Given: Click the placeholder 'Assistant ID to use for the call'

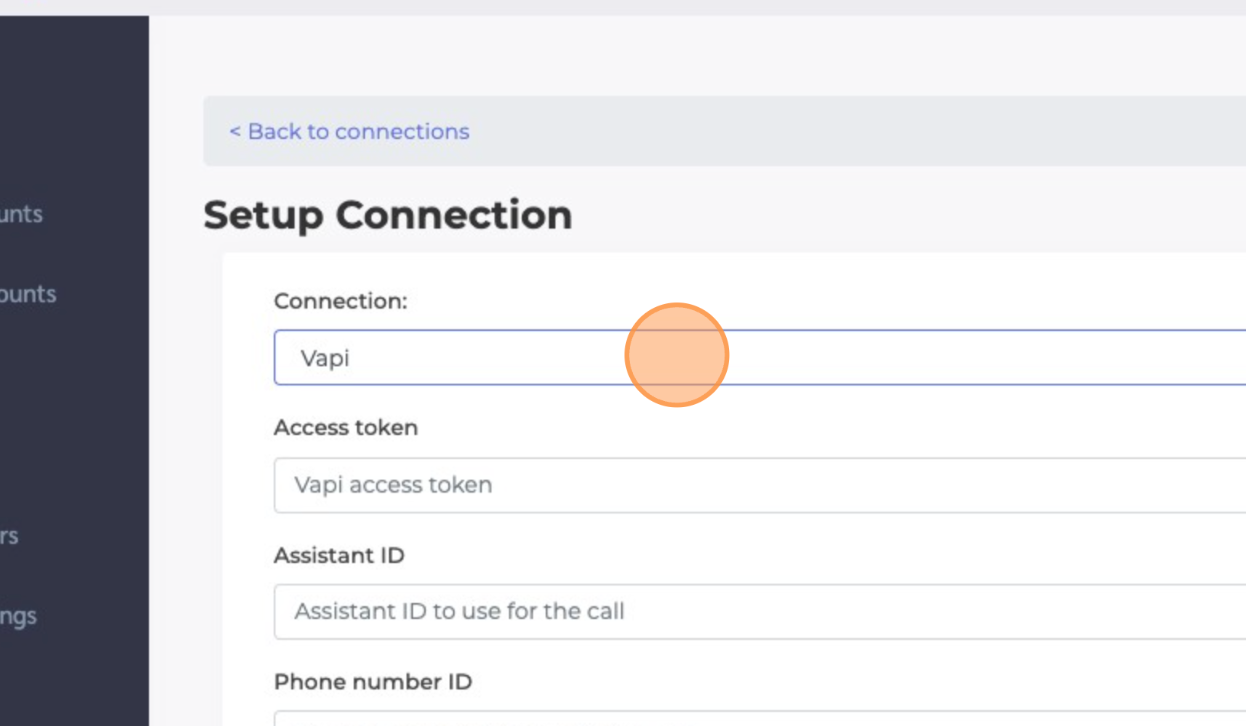Looking at the screenshot, I should (x=459, y=611).
